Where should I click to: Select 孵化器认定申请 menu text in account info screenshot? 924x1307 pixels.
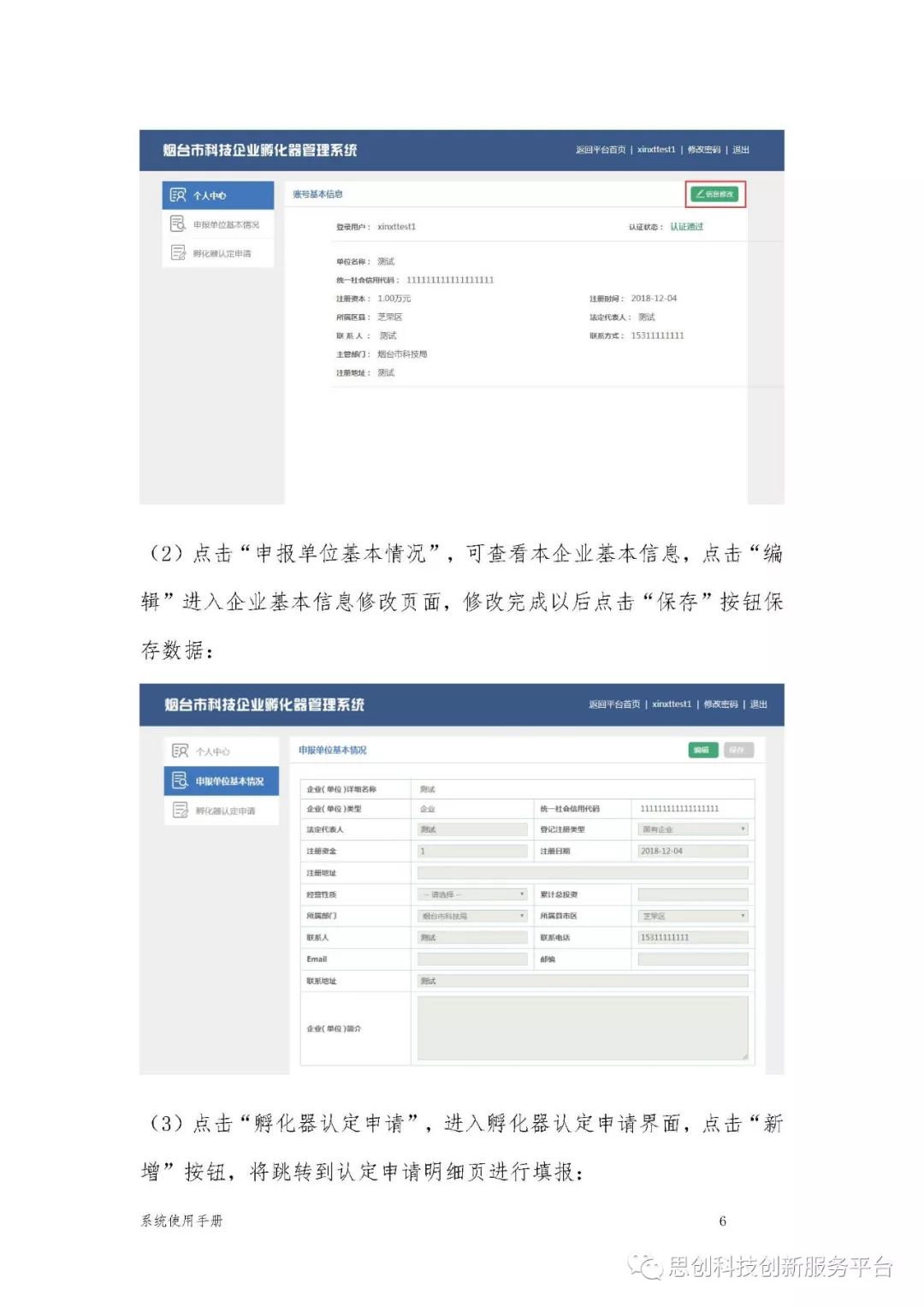[222, 253]
